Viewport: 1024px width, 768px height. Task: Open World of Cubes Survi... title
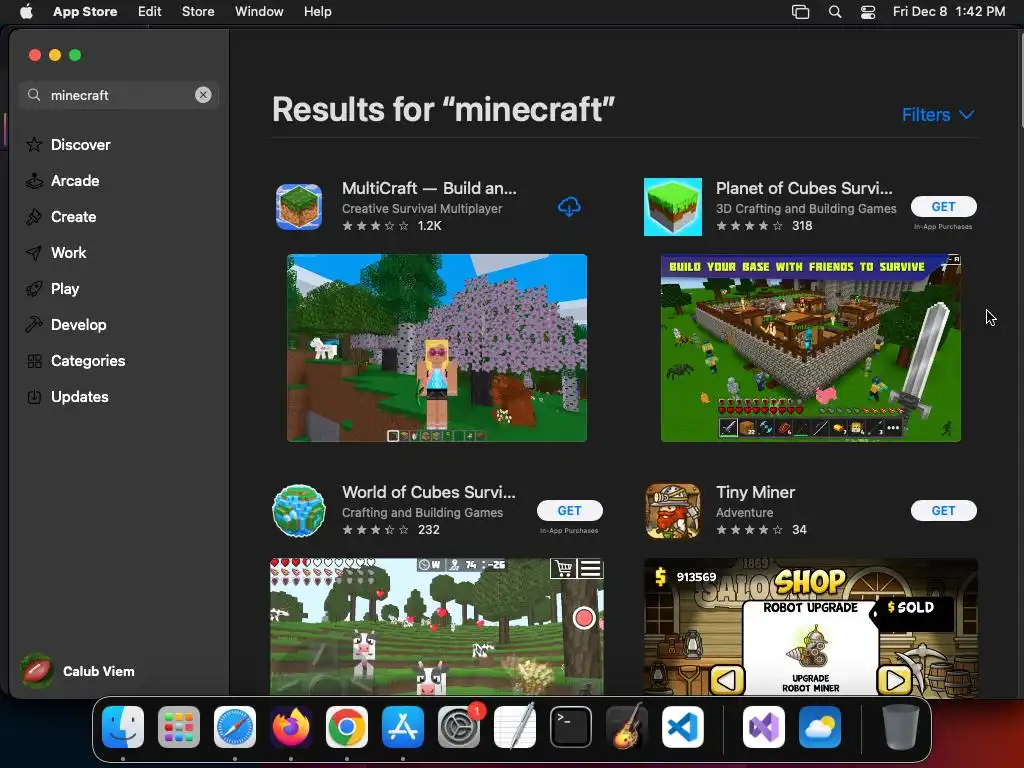(428, 492)
